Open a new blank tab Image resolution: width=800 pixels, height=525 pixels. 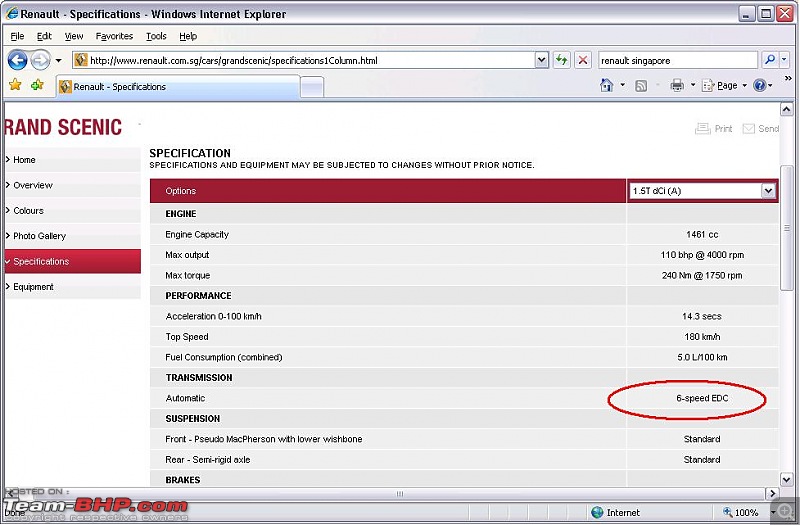point(312,87)
